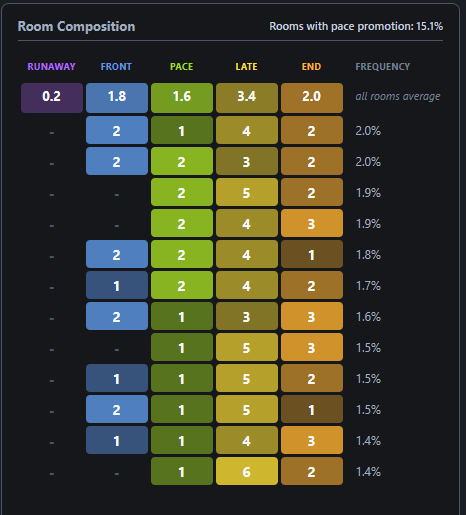Image resolution: width=466 pixels, height=515 pixels.
Task: Click the LATE column header
Action: [246, 67]
